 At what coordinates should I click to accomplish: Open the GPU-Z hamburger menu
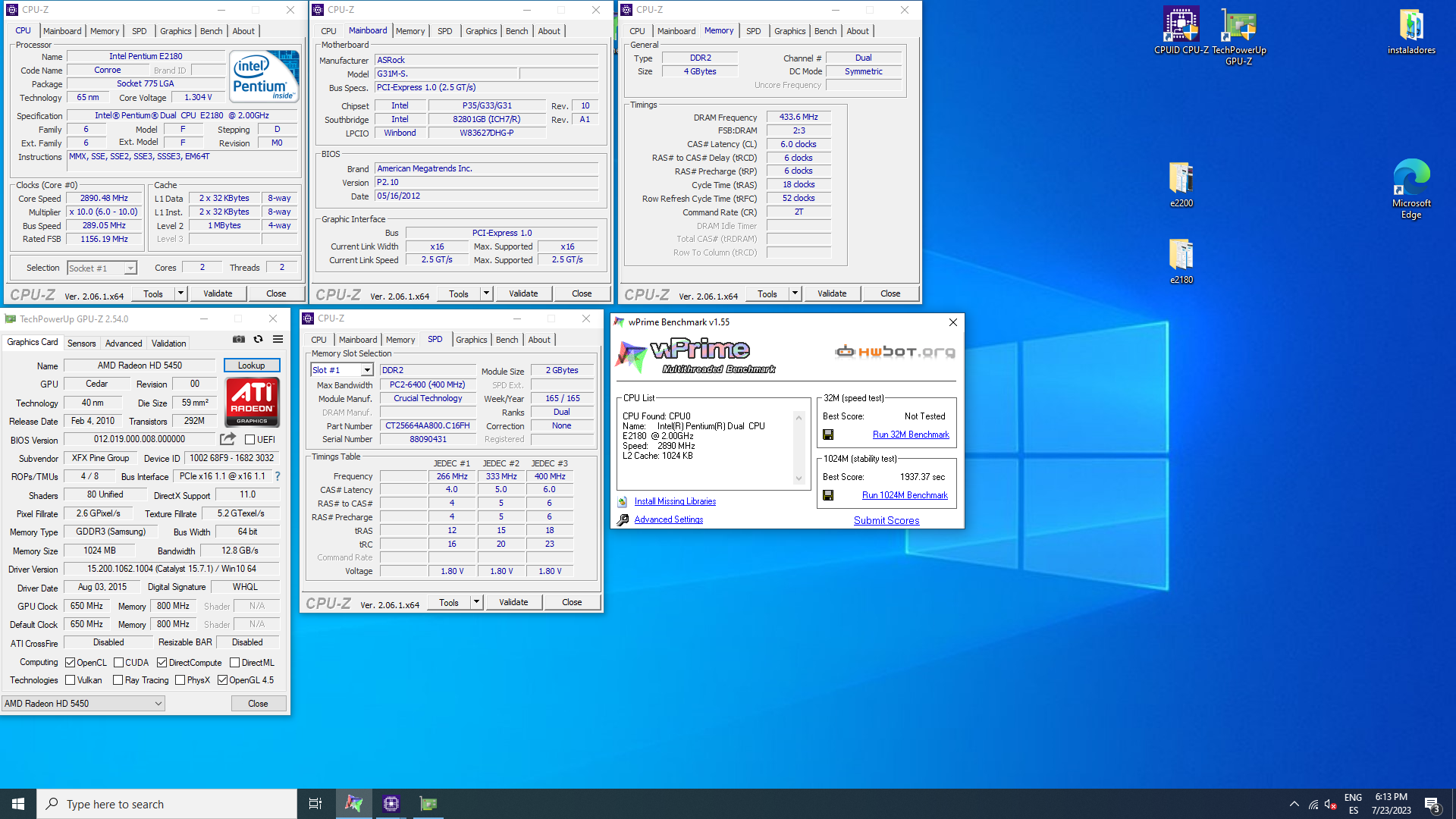click(x=278, y=339)
